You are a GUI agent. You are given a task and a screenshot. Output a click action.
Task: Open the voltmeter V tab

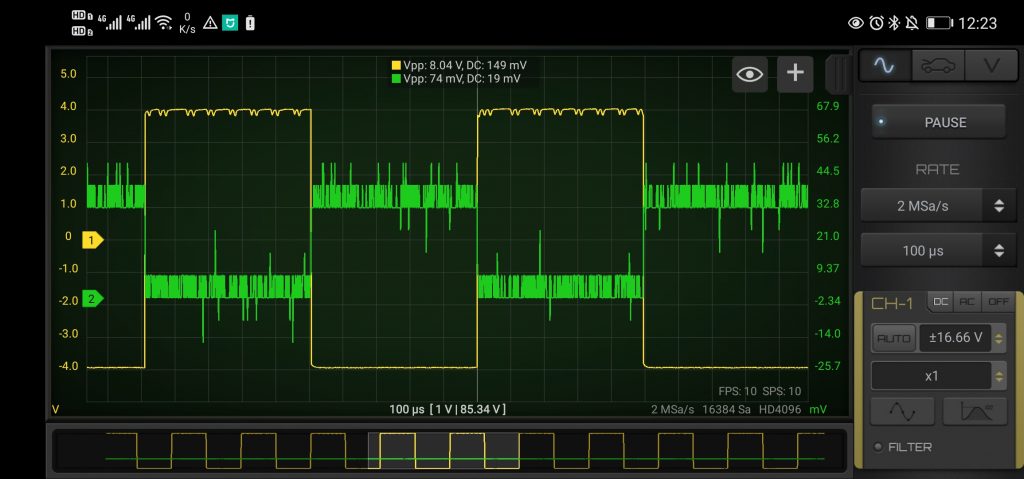point(990,65)
